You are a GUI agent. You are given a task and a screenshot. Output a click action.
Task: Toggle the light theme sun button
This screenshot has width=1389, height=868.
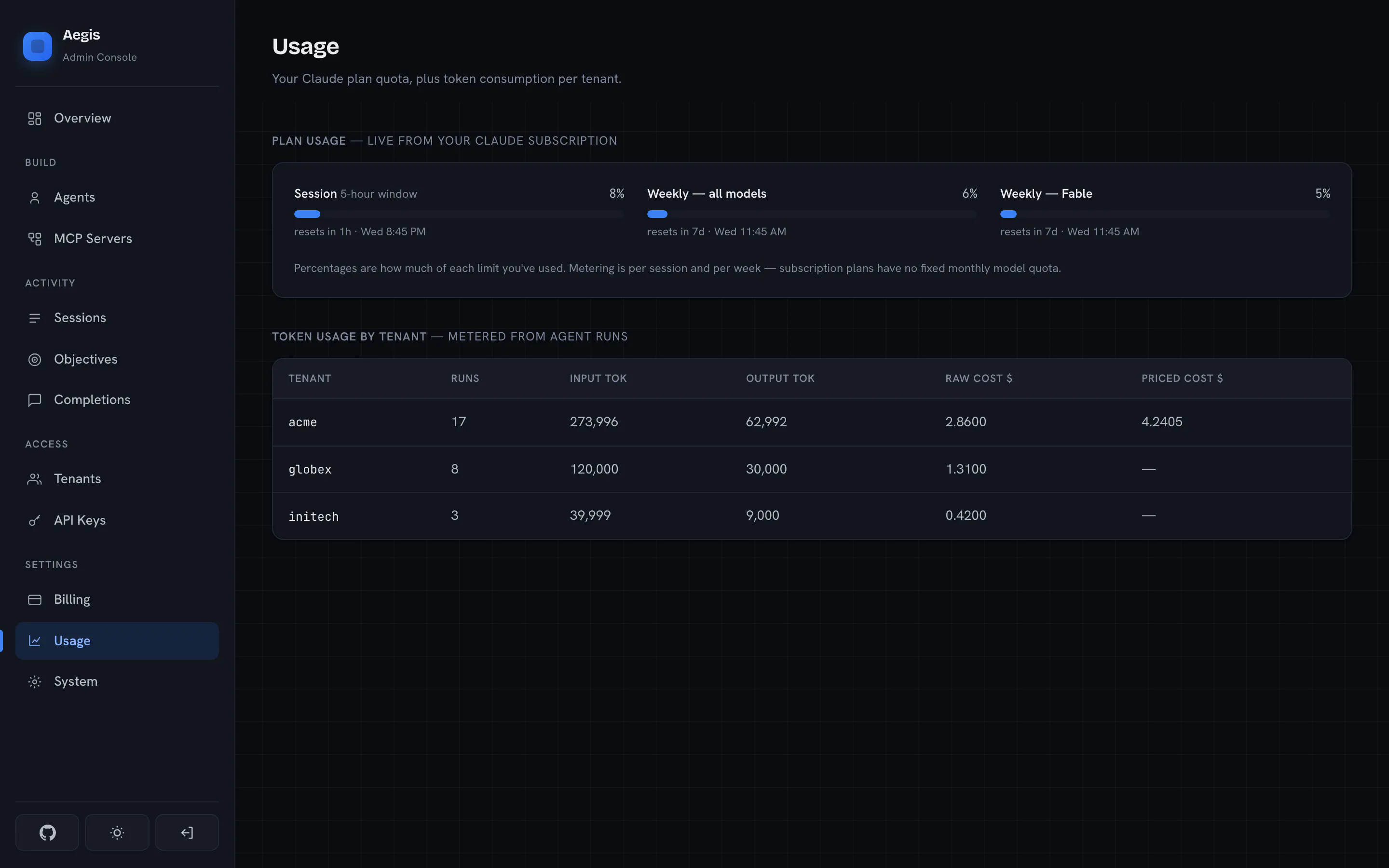(117, 832)
